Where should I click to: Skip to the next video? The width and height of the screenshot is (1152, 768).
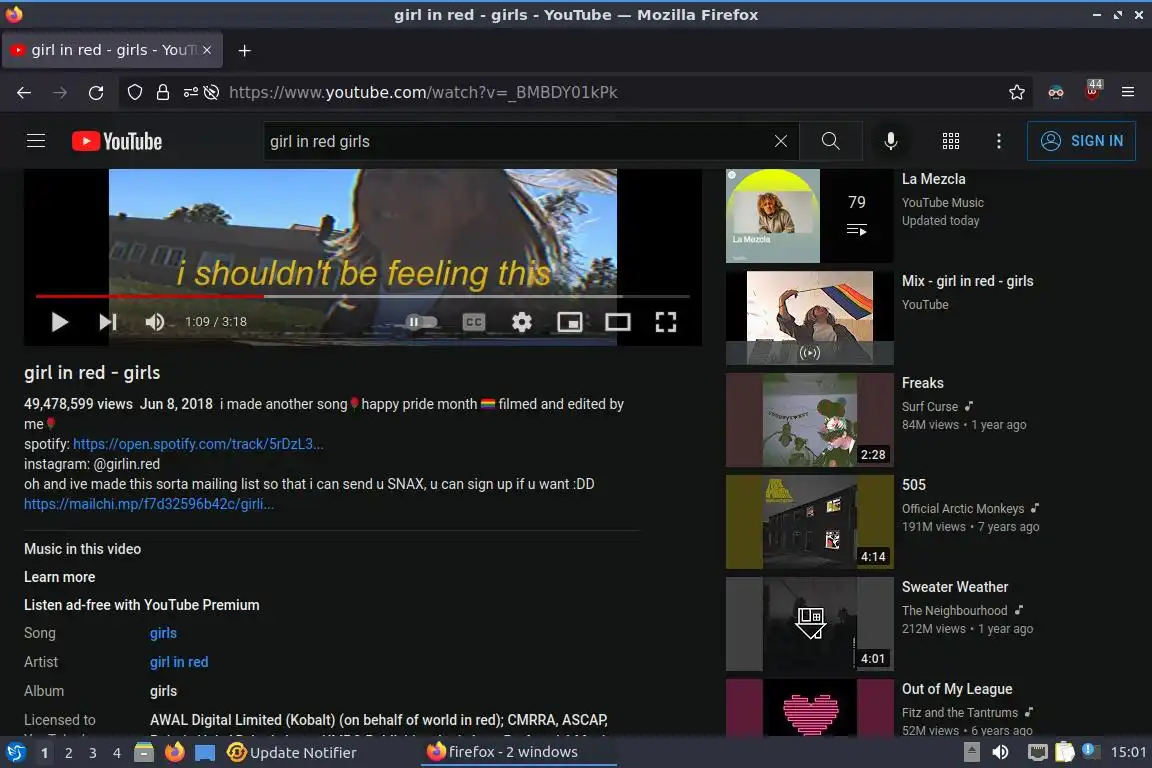point(108,322)
